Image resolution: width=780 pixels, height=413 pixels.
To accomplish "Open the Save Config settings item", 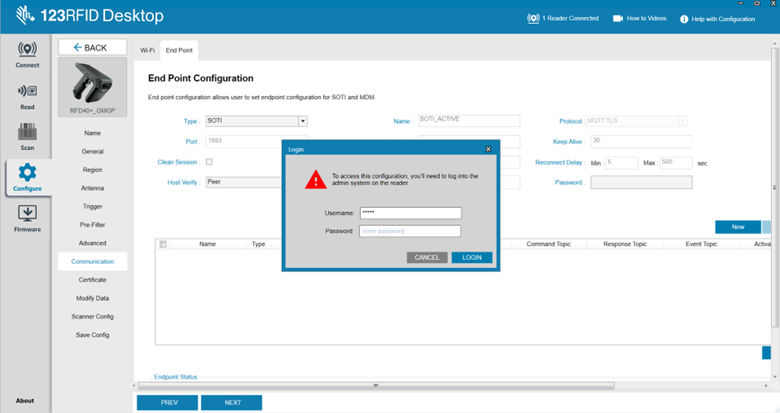I will coord(93,335).
